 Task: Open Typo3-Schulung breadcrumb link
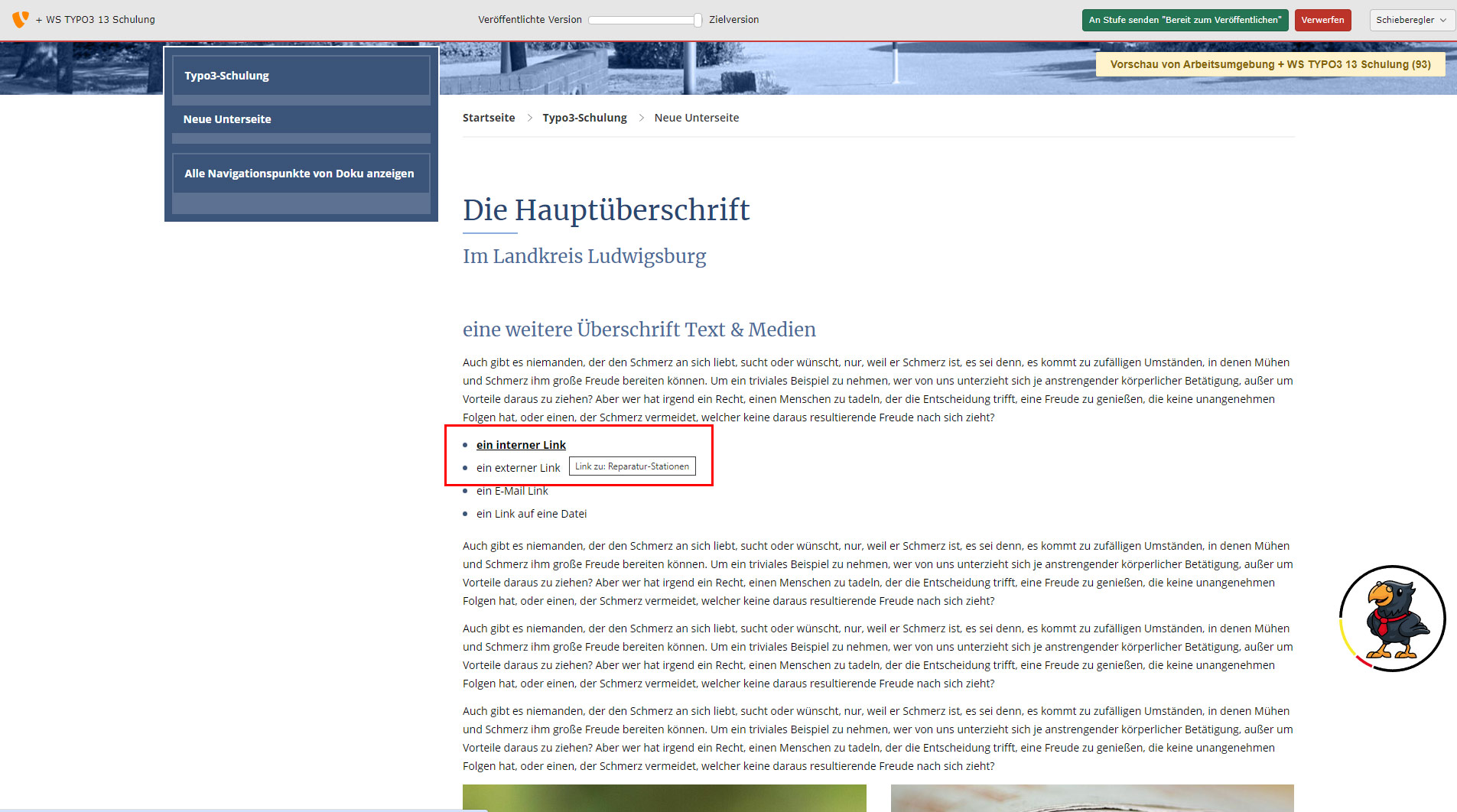[x=584, y=118]
